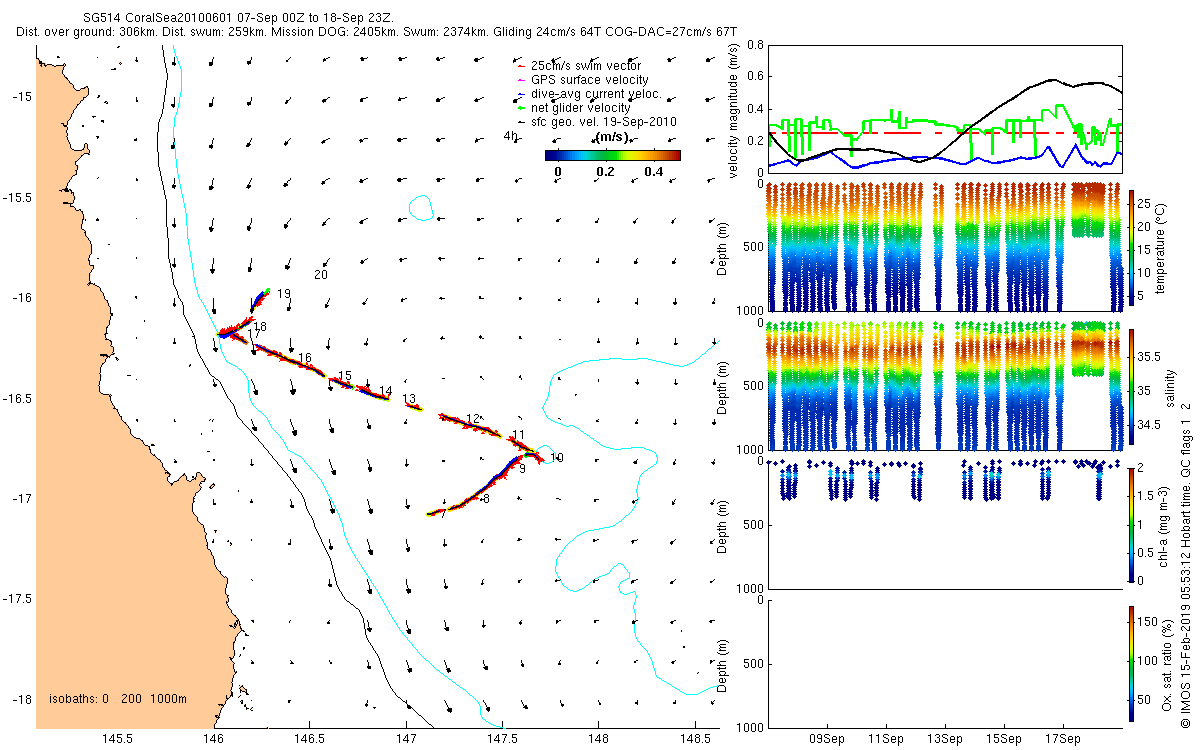Viewport: 1200px width, 750px height.
Task: Click the '0.8' tick on the velocity plot
Action: point(754,46)
